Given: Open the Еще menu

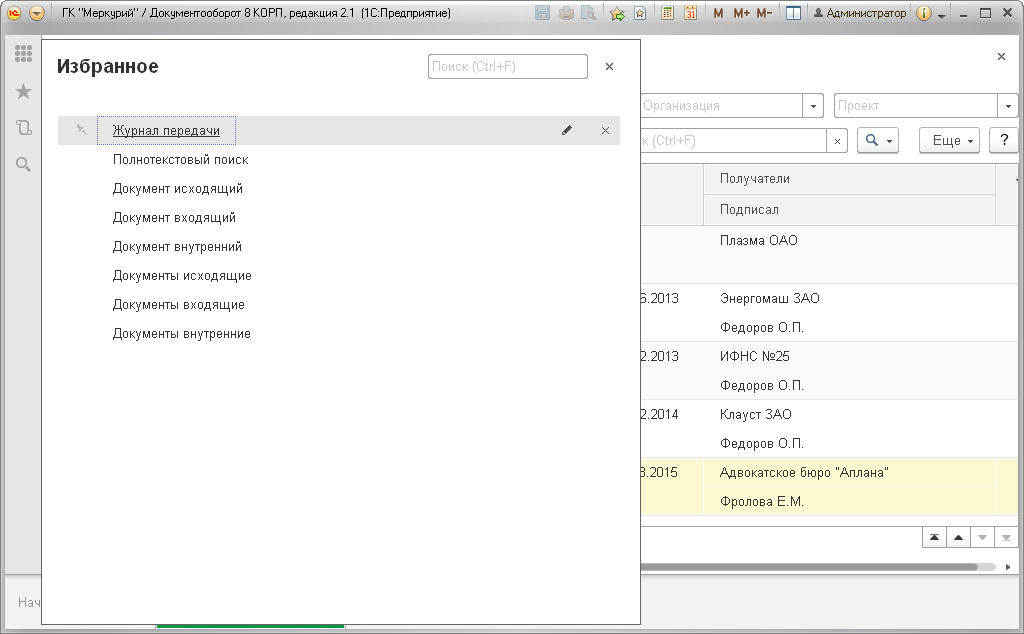Looking at the screenshot, I should [x=950, y=140].
